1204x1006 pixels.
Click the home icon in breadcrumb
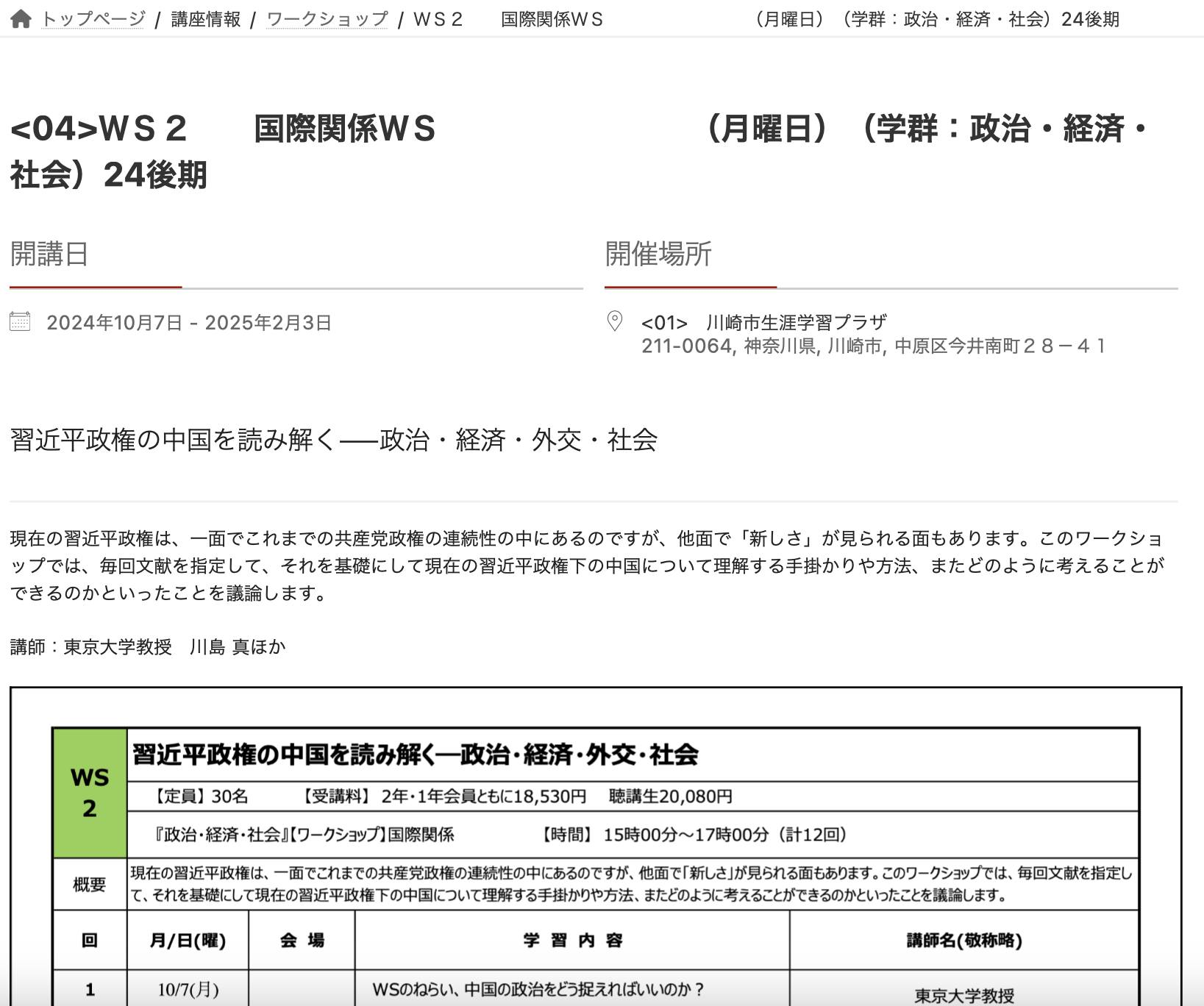click(x=21, y=18)
